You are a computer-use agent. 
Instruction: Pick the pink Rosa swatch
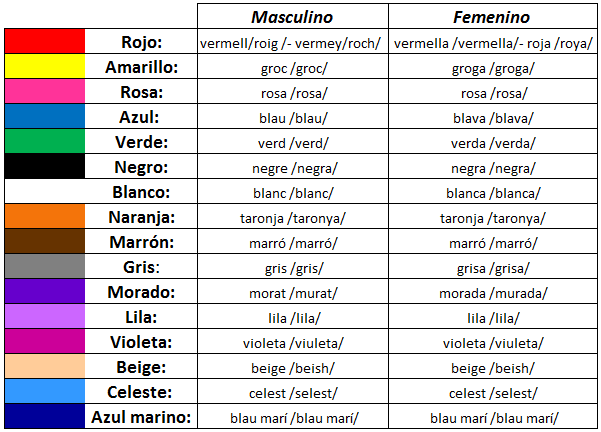(44, 92)
